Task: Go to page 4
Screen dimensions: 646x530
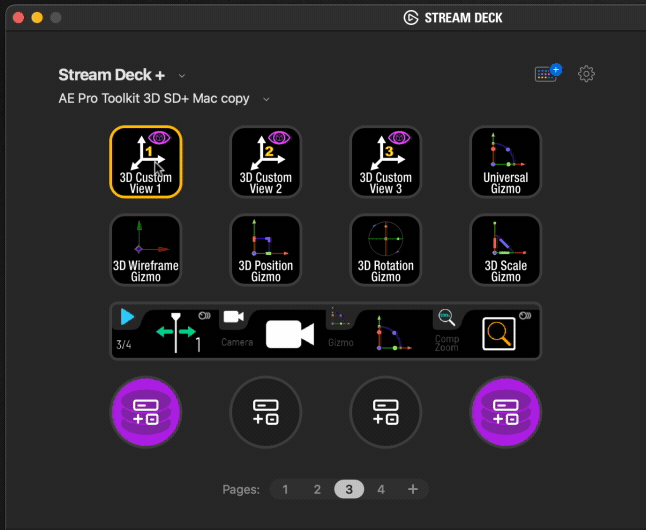Action: click(x=381, y=489)
